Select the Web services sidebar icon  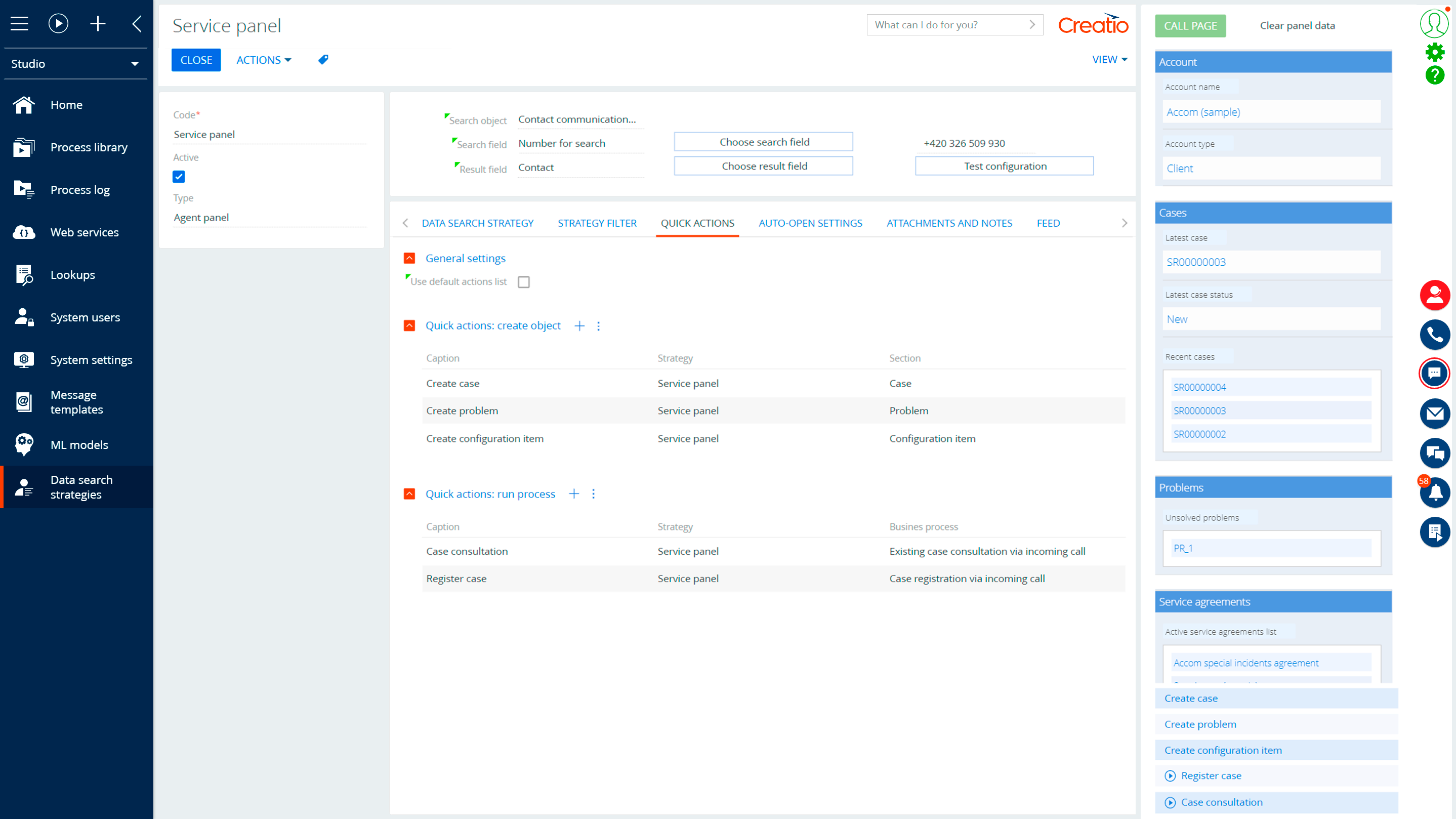24,232
